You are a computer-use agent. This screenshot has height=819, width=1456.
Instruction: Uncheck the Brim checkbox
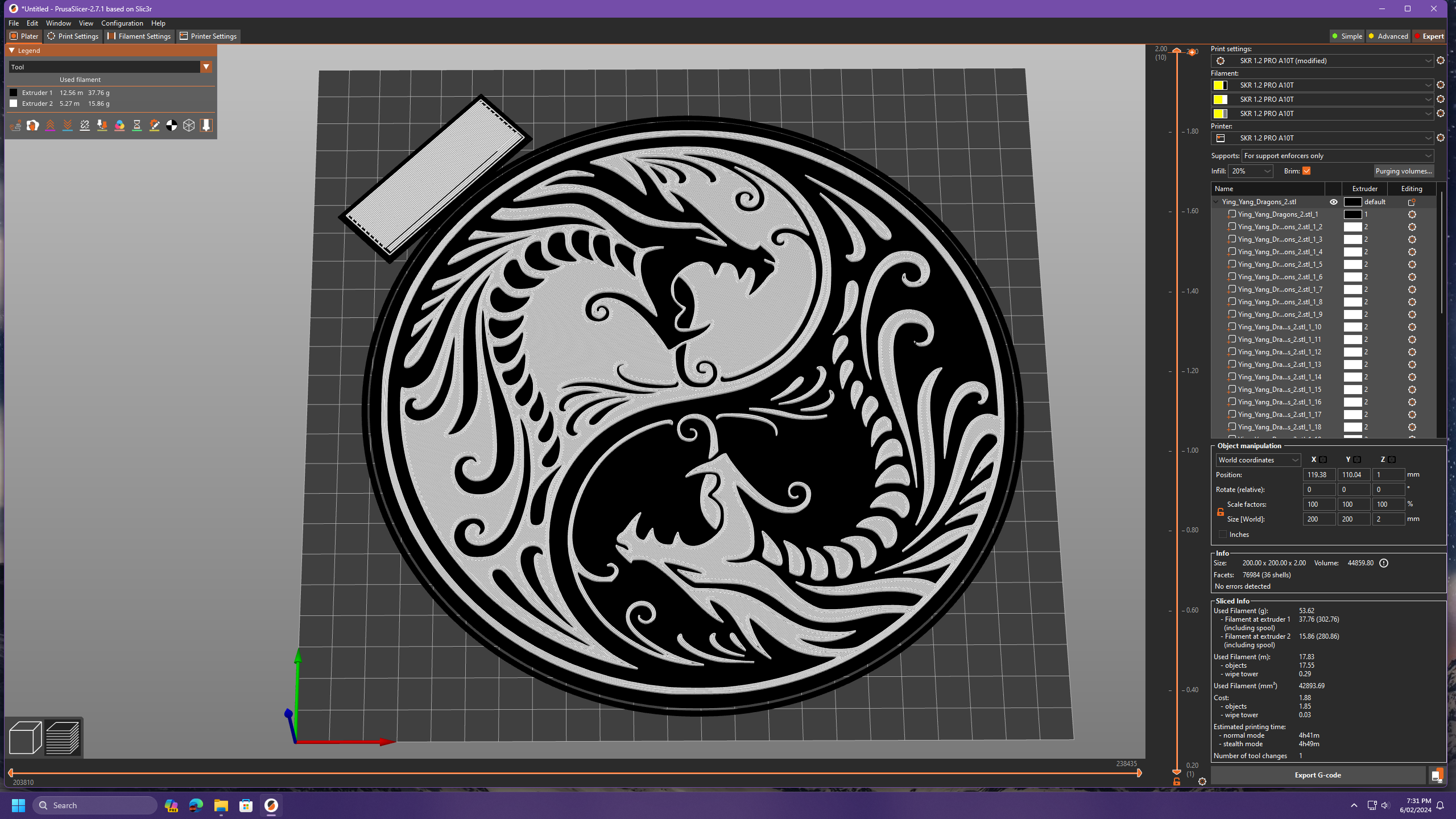coord(1306,171)
